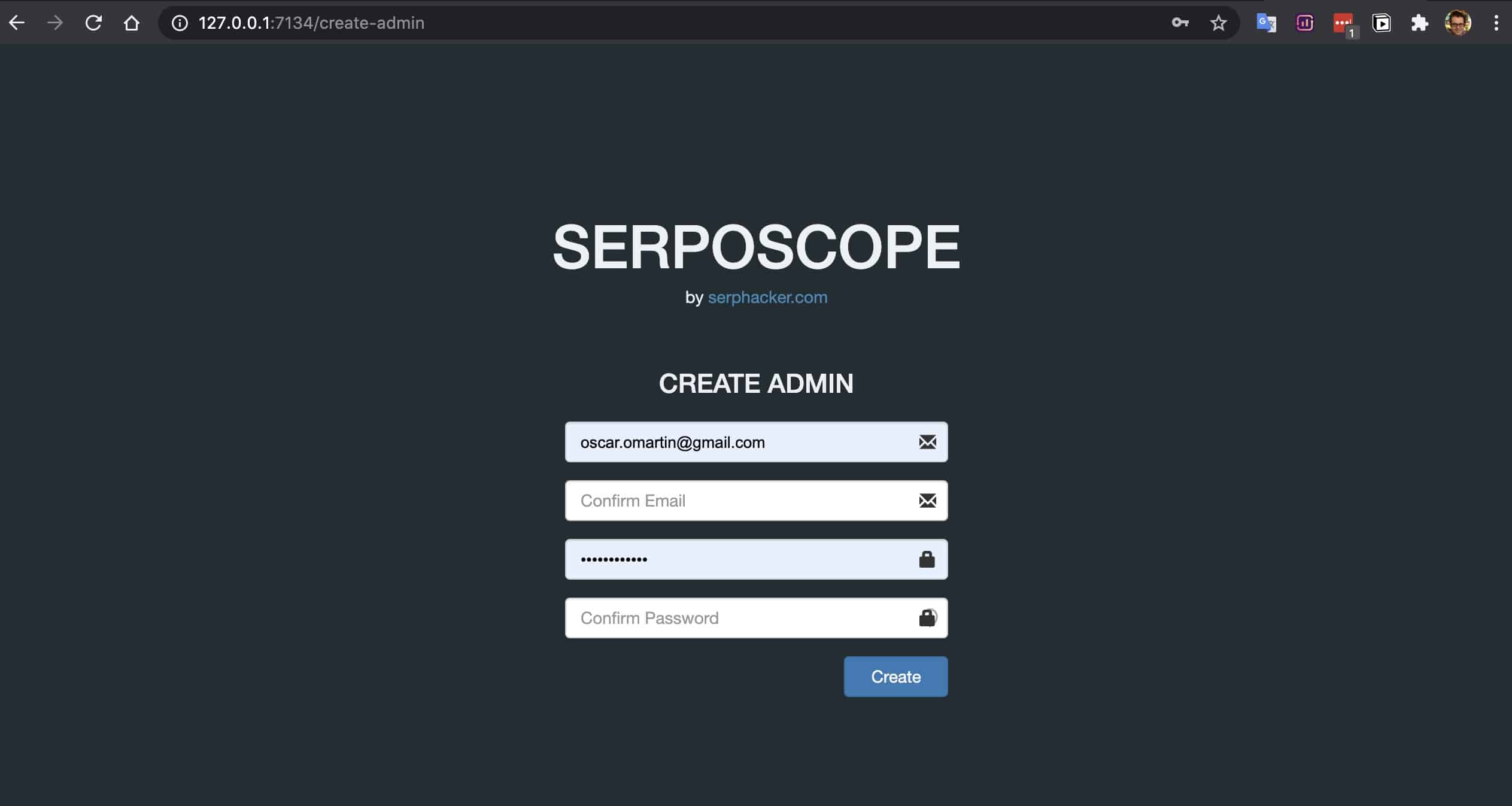Click the Create button to submit form
This screenshot has height=806, width=1512.
(x=895, y=676)
